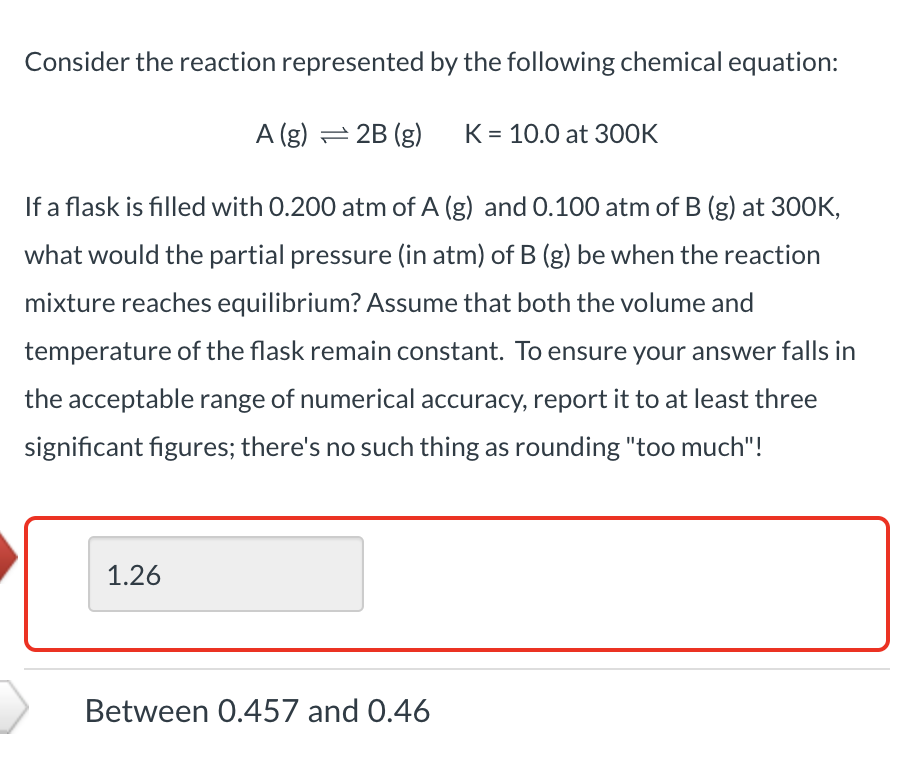Click the text 'Between 0.457 and 0.46'

click(x=257, y=710)
